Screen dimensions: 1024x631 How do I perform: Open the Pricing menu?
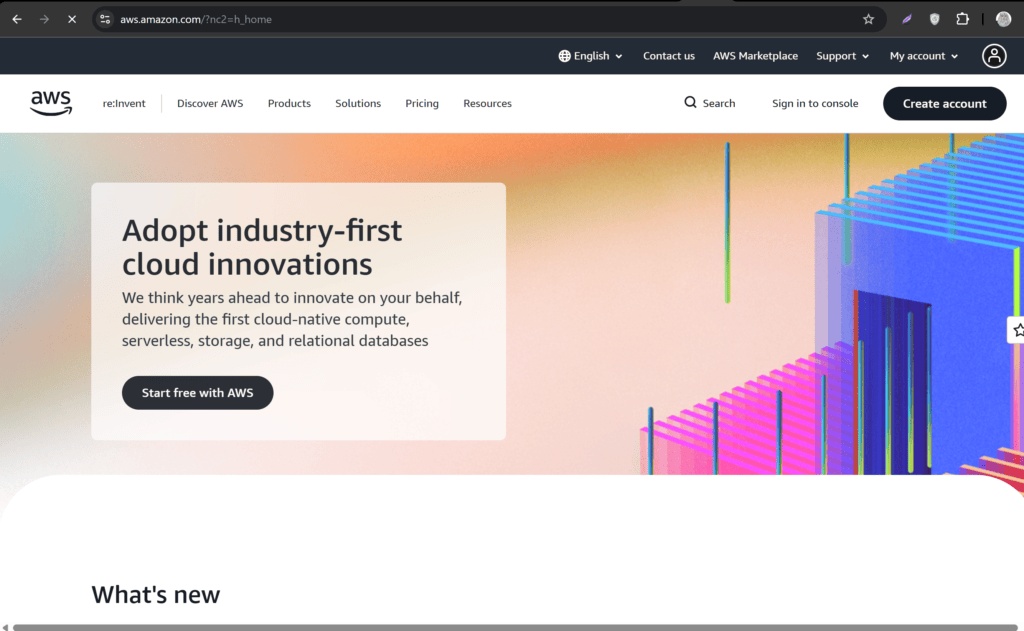[x=422, y=103]
